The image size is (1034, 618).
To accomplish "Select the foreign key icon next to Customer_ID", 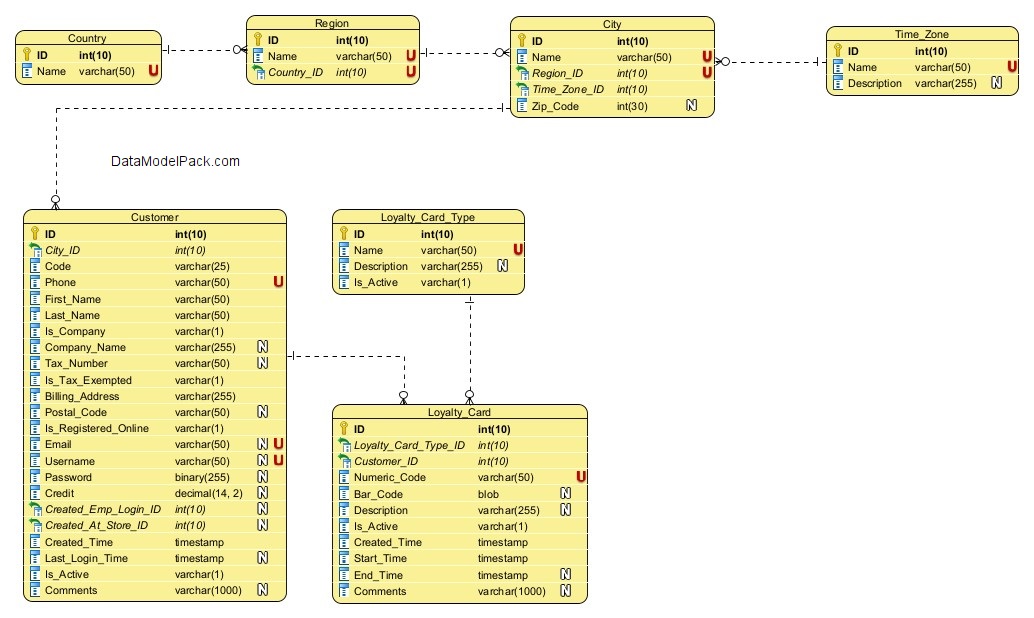I will point(345,461).
